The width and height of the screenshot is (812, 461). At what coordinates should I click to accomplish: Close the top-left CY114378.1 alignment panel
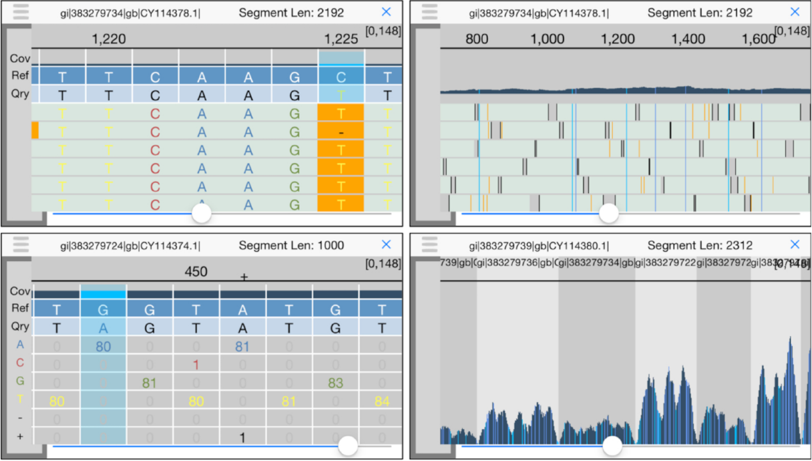click(x=386, y=12)
